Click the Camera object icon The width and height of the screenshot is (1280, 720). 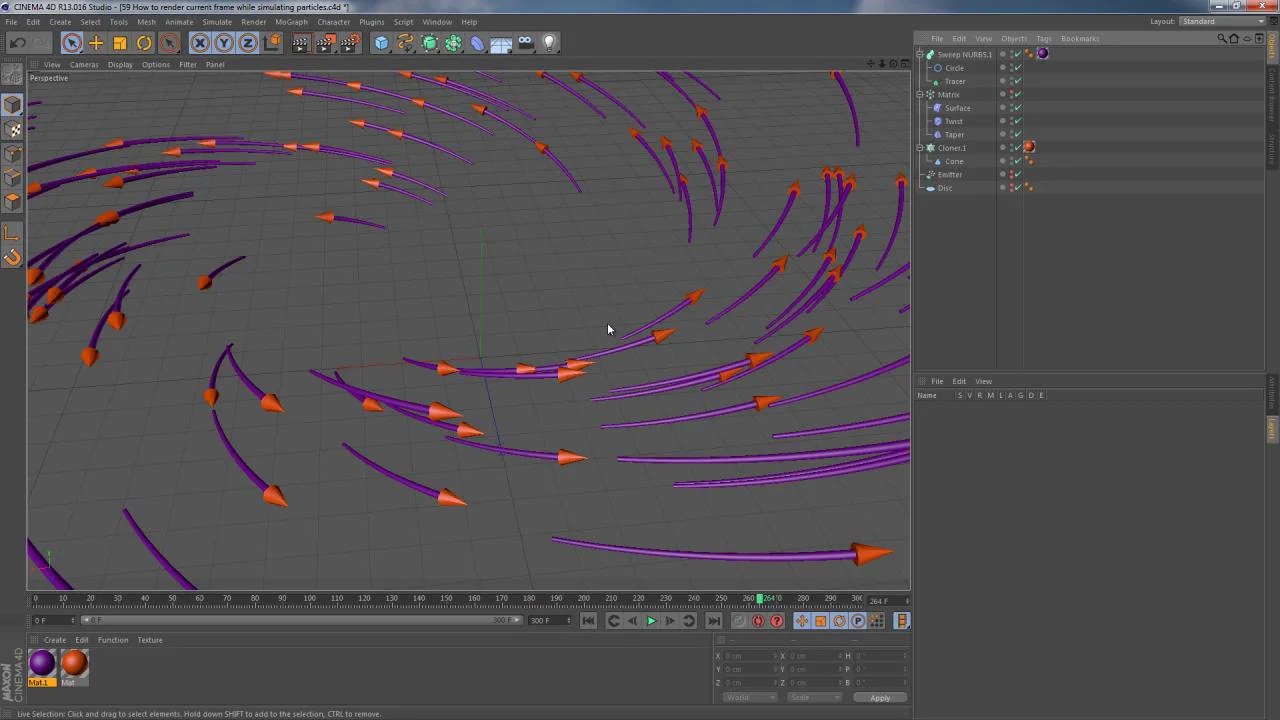pos(525,43)
